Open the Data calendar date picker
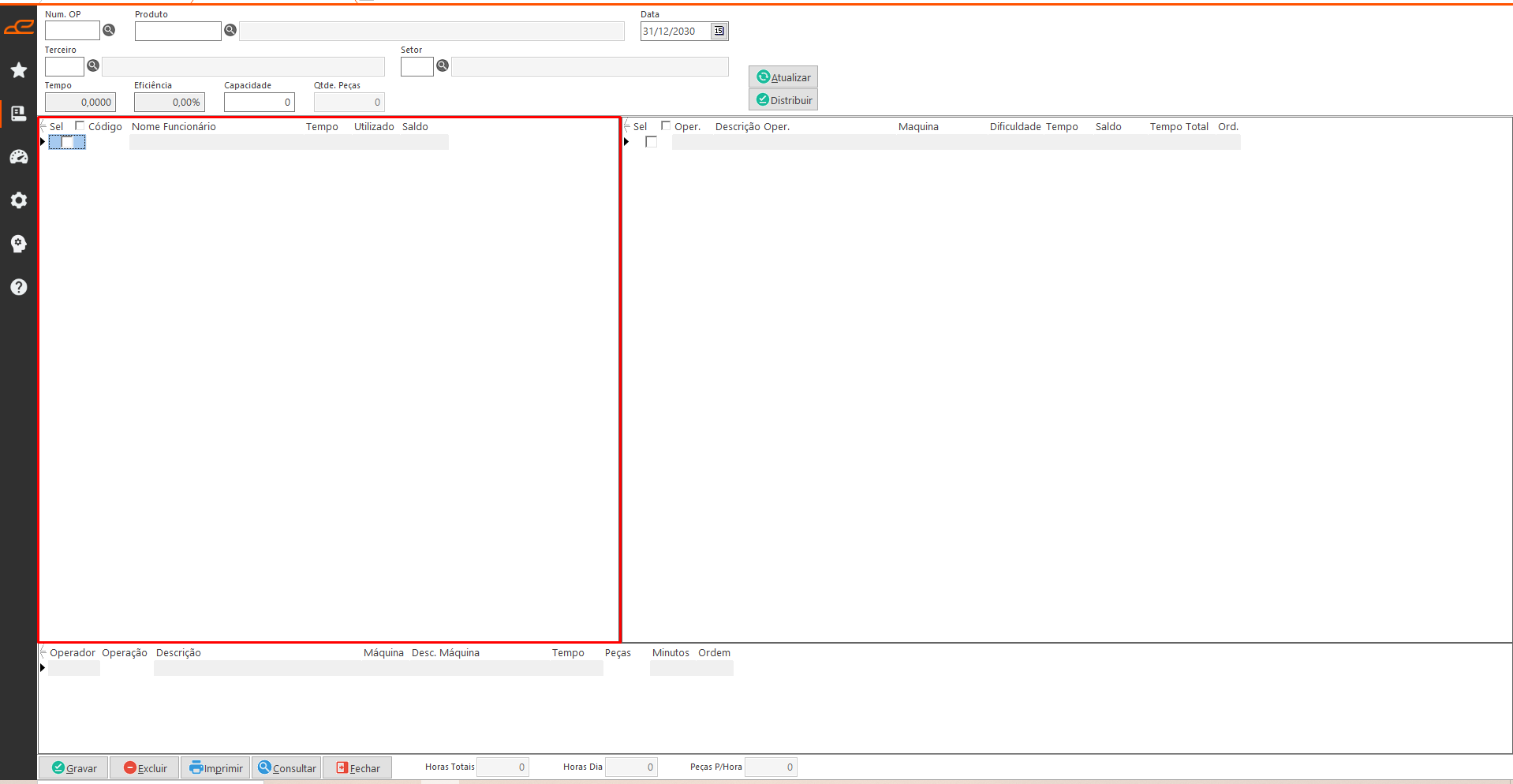1513x784 pixels. tap(719, 31)
